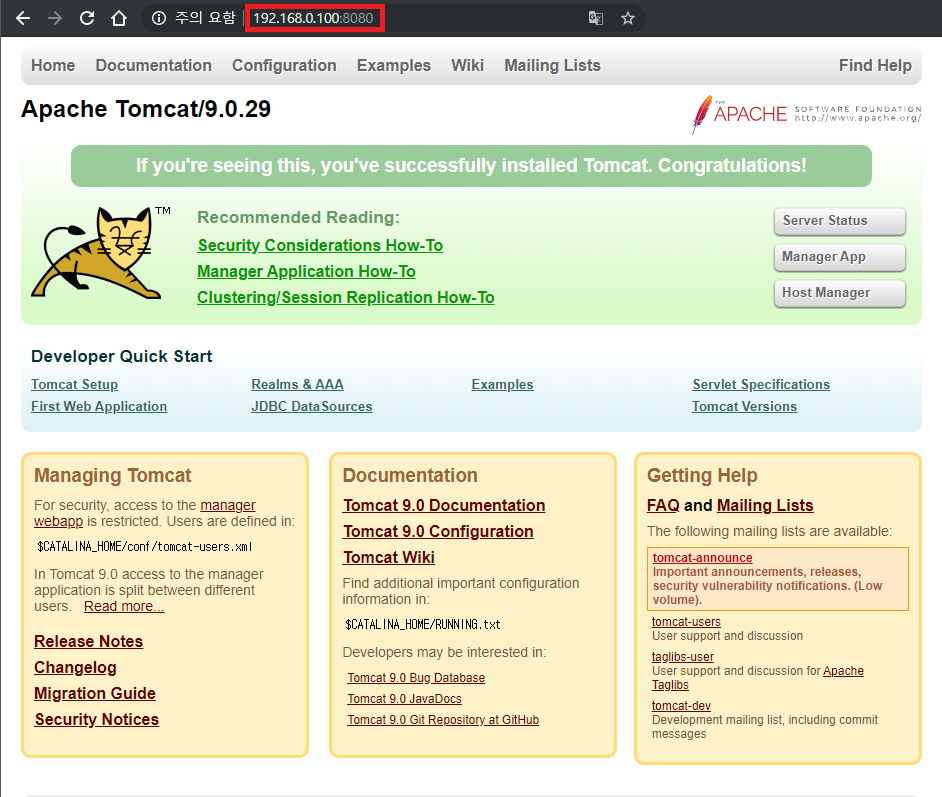Open the Migration Guide link

(95, 694)
